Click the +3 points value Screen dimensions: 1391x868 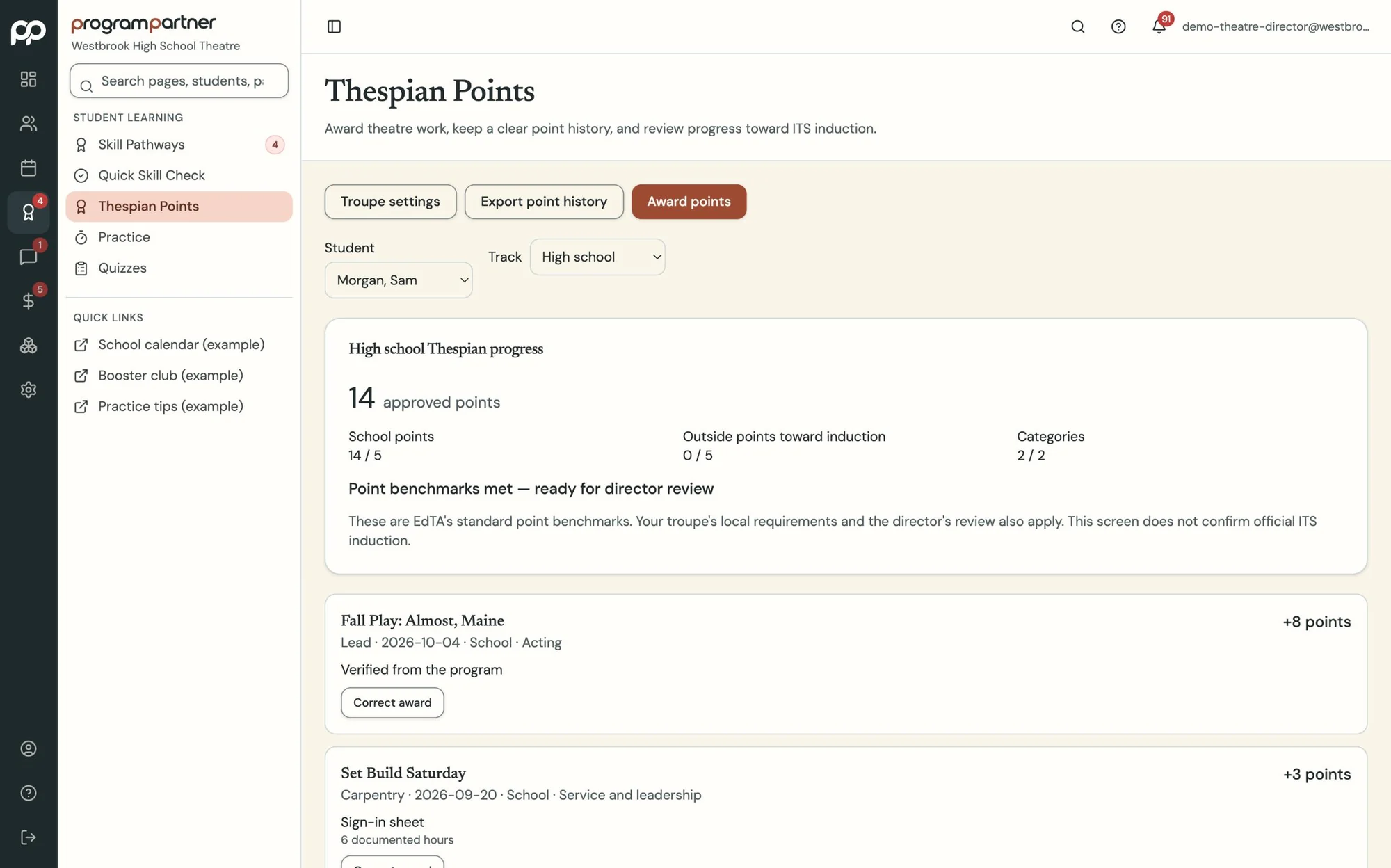pyautogui.click(x=1316, y=774)
